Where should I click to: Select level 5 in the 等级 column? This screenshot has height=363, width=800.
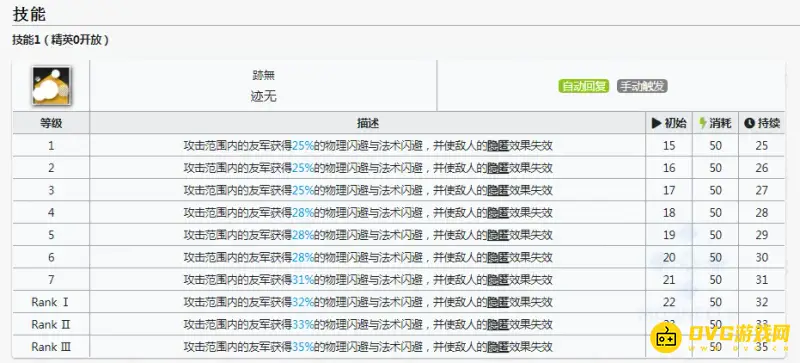(51, 235)
